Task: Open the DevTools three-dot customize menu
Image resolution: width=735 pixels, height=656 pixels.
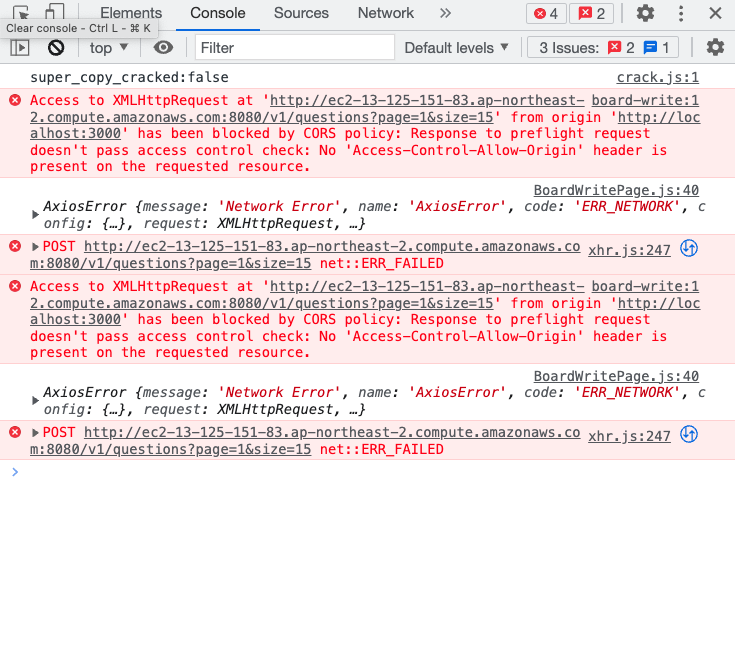Action: click(x=681, y=13)
